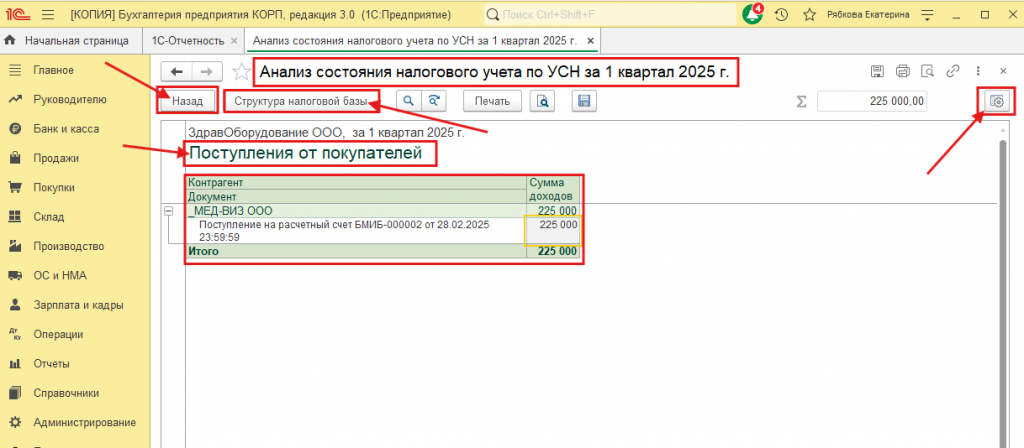Select row Поступление на расчетный счет БМИБ-000002
Screen dimensions: 1024x448
[357, 231]
